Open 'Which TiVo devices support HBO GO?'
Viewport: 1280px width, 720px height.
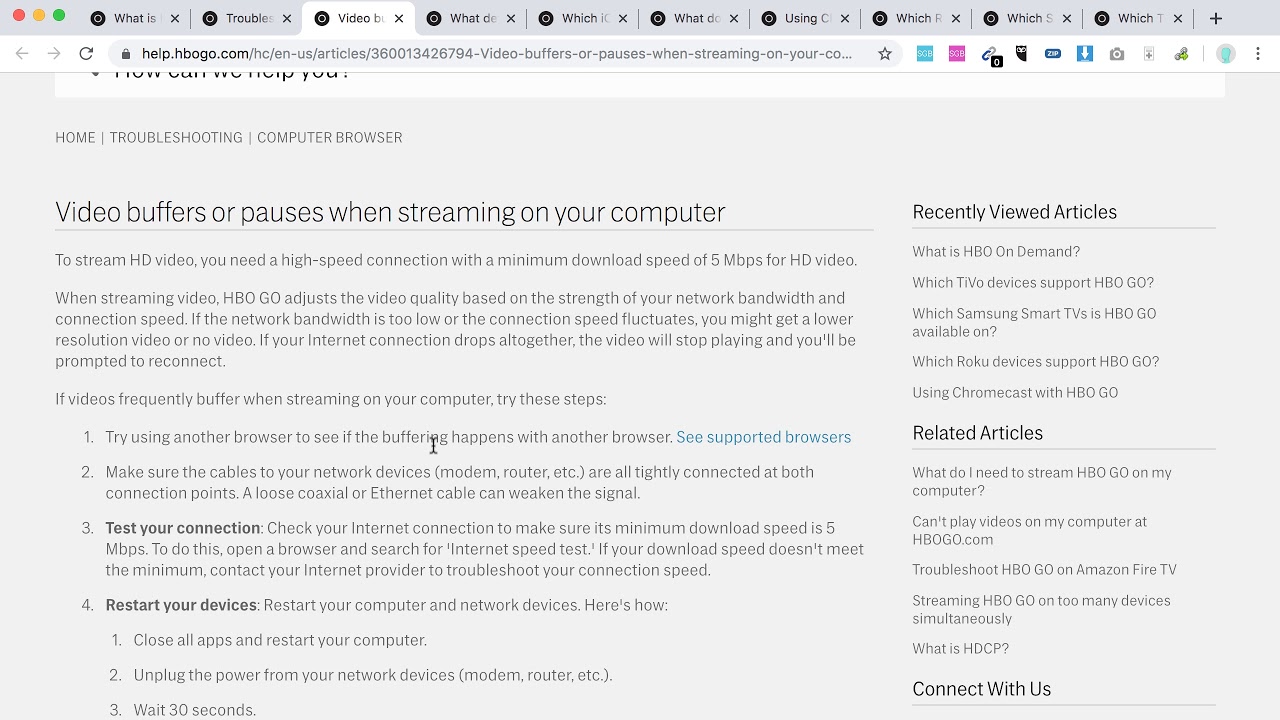click(x=1033, y=283)
